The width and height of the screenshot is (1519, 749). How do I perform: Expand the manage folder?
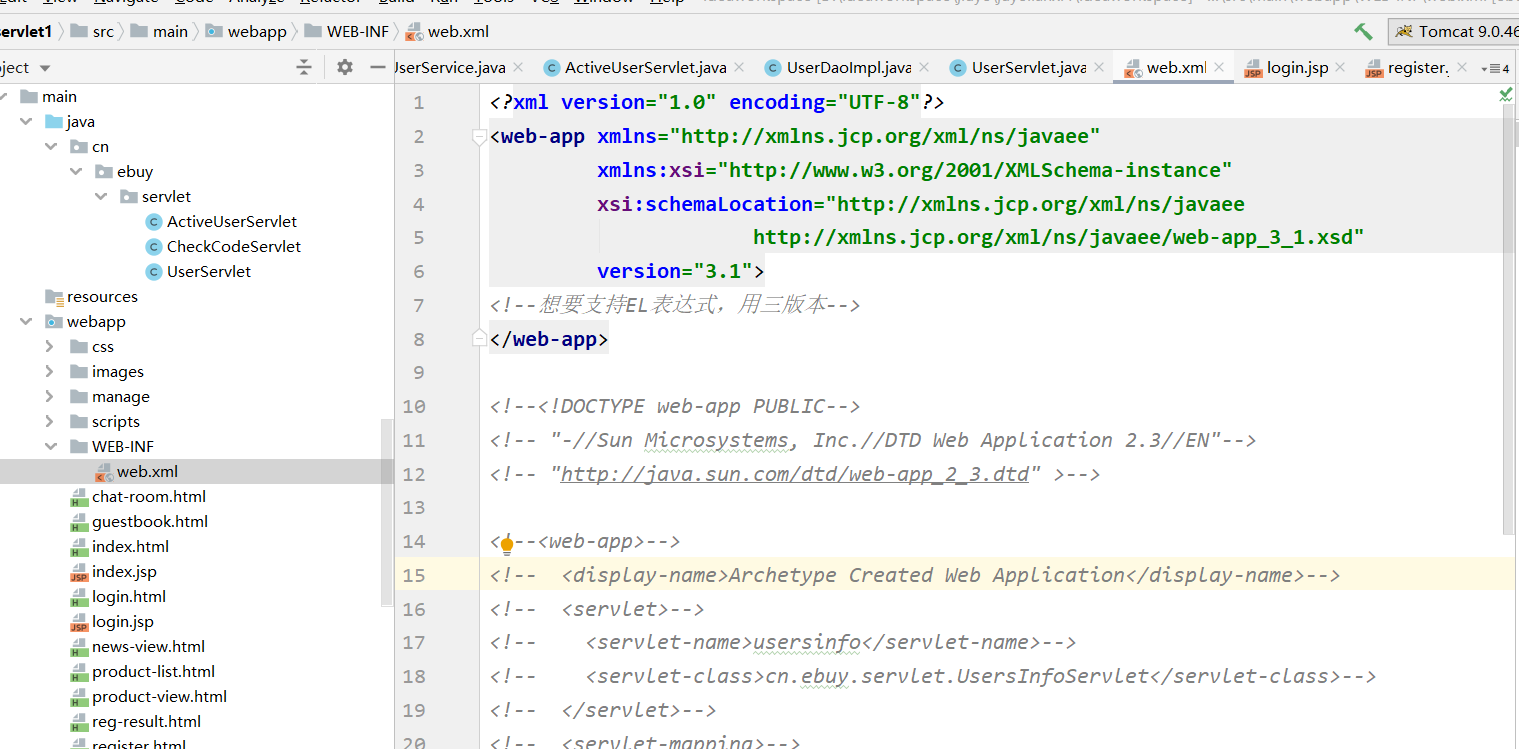point(51,397)
